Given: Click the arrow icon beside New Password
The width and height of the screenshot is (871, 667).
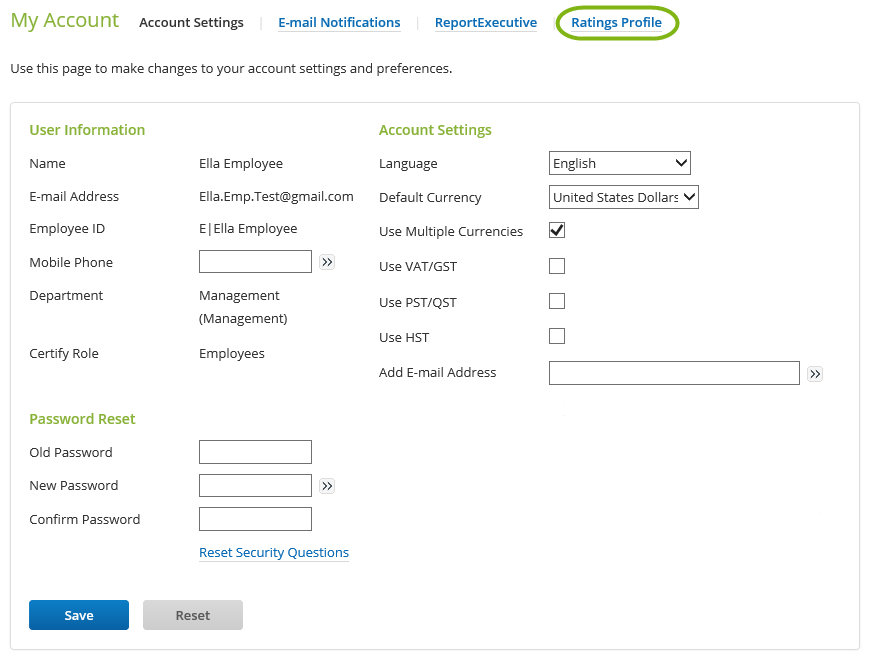Looking at the screenshot, I should tap(327, 486).
